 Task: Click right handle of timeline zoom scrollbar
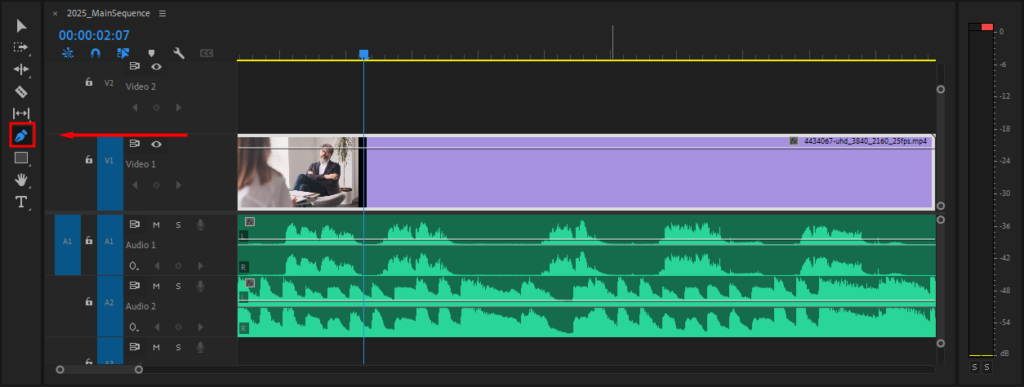tap(138, 369)
